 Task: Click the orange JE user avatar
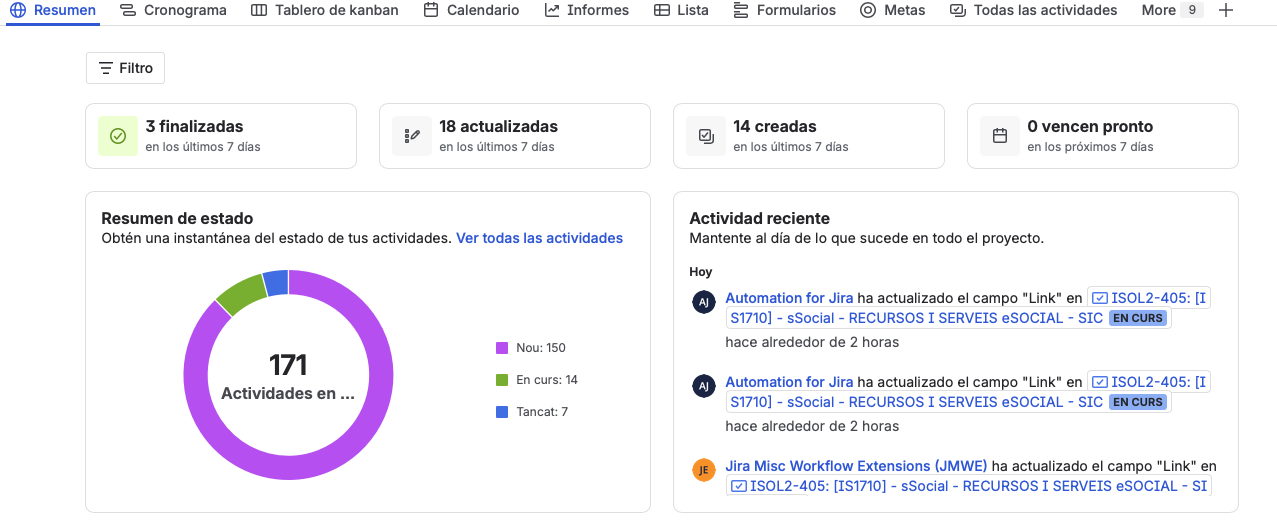pos(704,470)
